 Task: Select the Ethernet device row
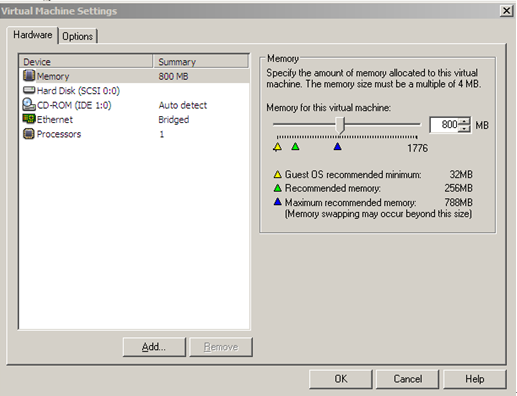pyautogui.click(x=134, y=119)
